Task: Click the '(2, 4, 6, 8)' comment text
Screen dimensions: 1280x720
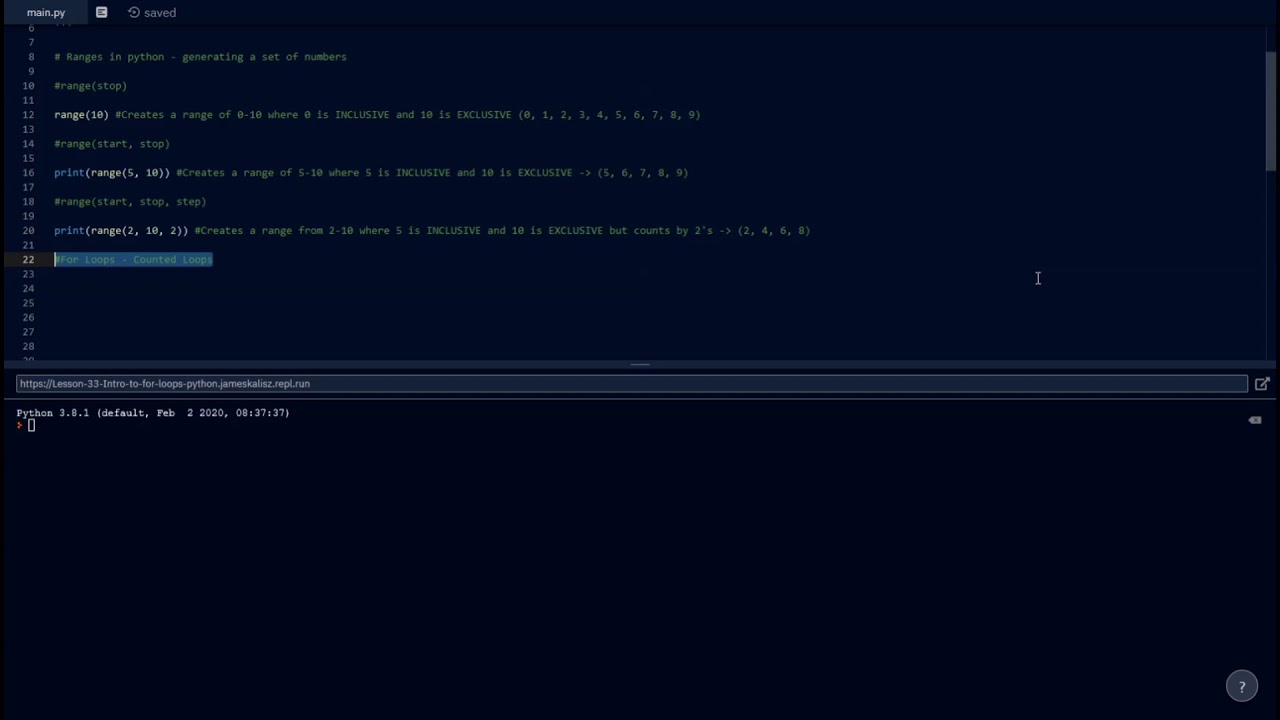Action: [x=774, y=231]
